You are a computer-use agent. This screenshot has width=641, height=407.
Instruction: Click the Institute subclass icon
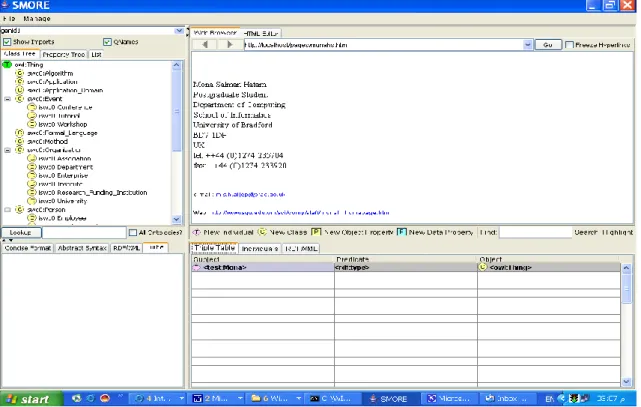coord(32,184)
